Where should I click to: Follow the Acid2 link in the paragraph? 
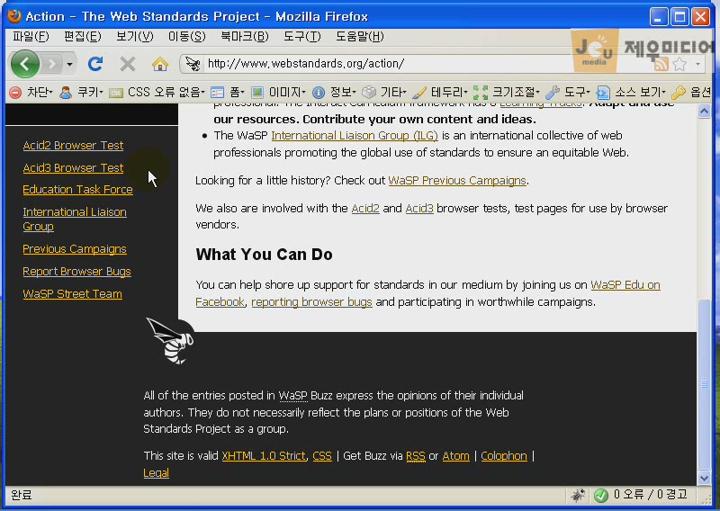366,208
